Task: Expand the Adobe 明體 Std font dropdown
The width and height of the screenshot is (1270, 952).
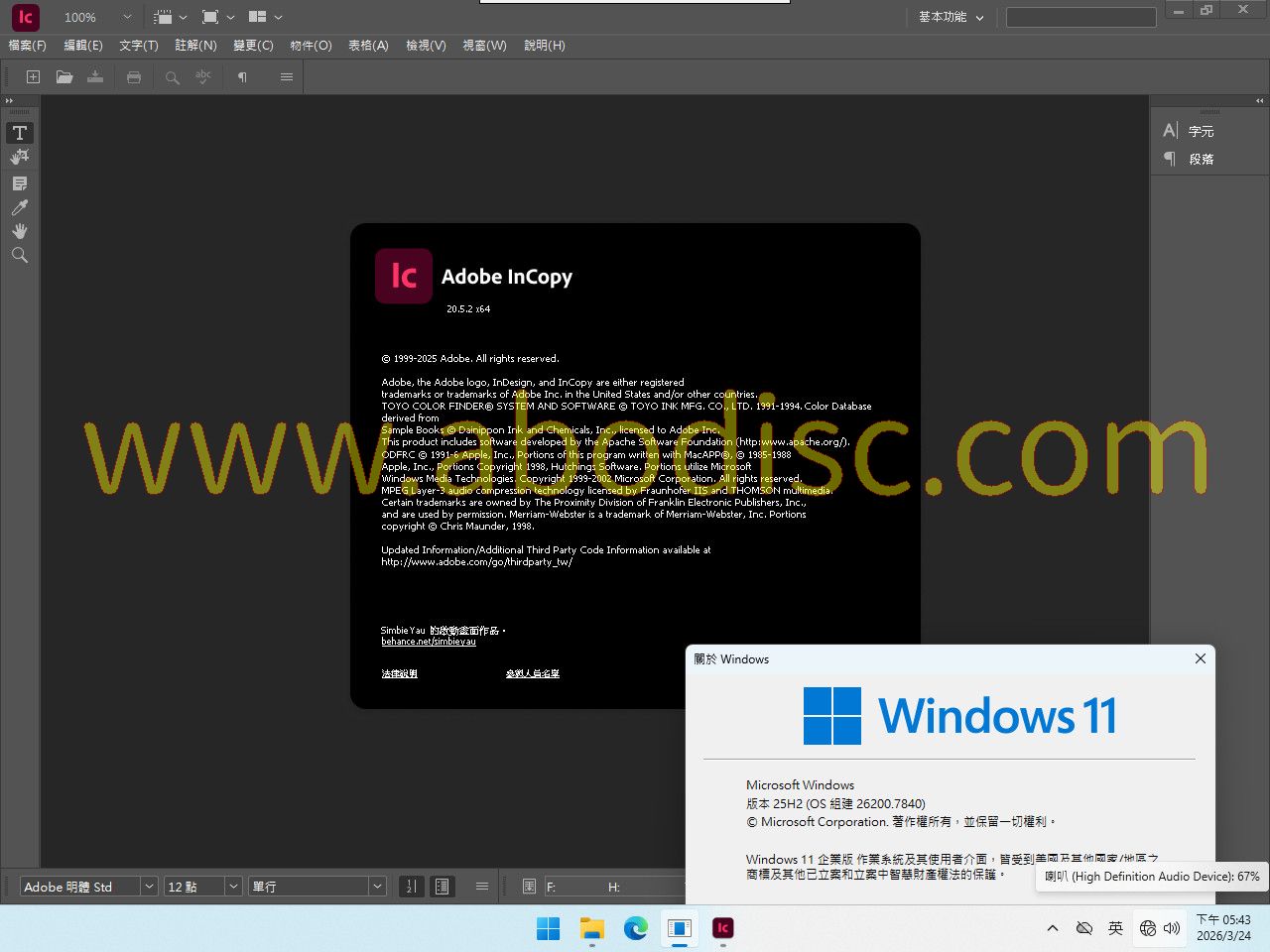Action: pyautogui.click(x=149, y=887)
